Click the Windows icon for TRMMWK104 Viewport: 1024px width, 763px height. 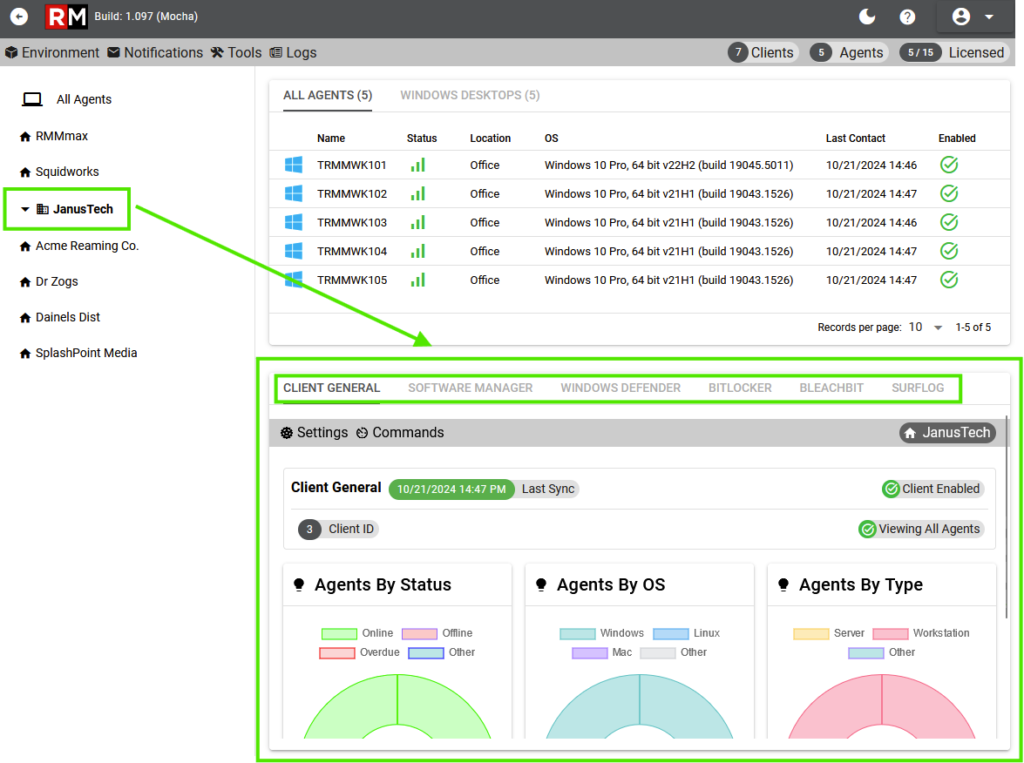294,251
